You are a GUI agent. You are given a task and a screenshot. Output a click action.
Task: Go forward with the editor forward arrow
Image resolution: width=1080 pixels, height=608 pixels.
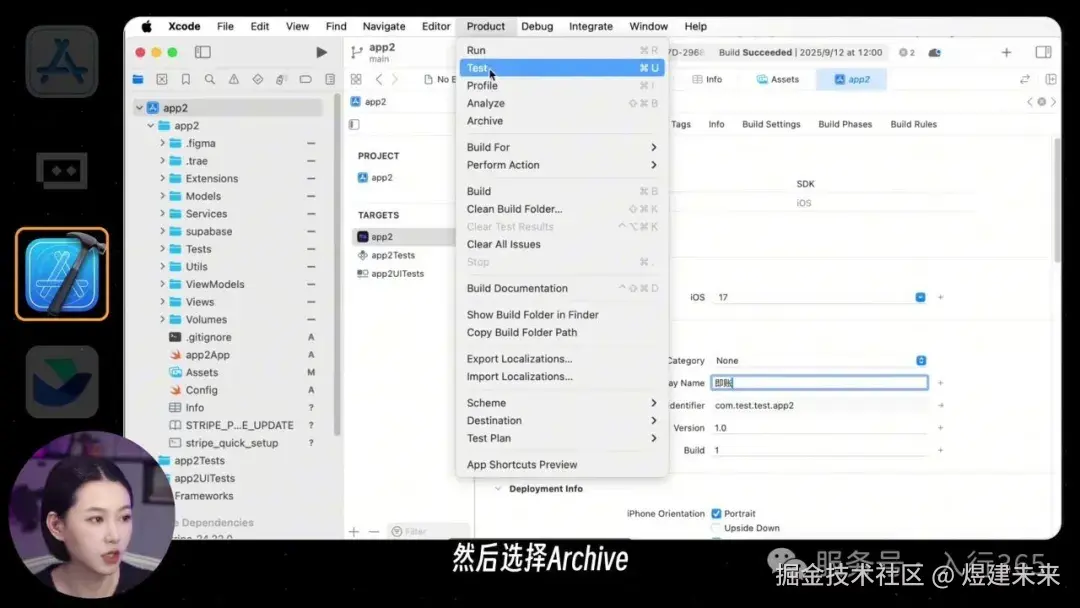coord(395,79)
